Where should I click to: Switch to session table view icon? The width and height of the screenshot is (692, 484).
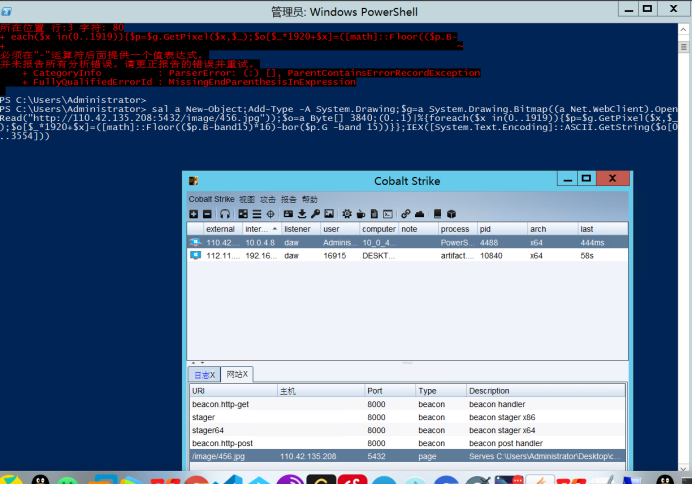pyautogui.click(x=257, y=214)
